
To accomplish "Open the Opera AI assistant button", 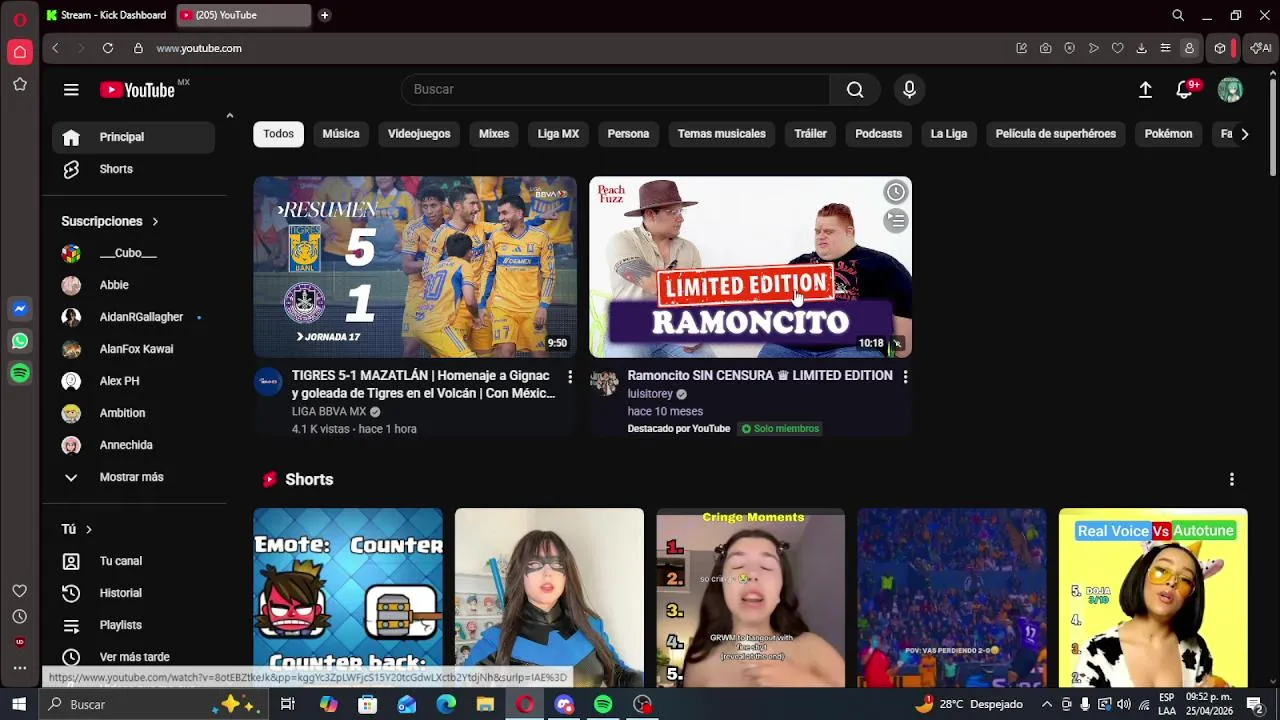I will pyautogui.click(x=1260, y=48).
